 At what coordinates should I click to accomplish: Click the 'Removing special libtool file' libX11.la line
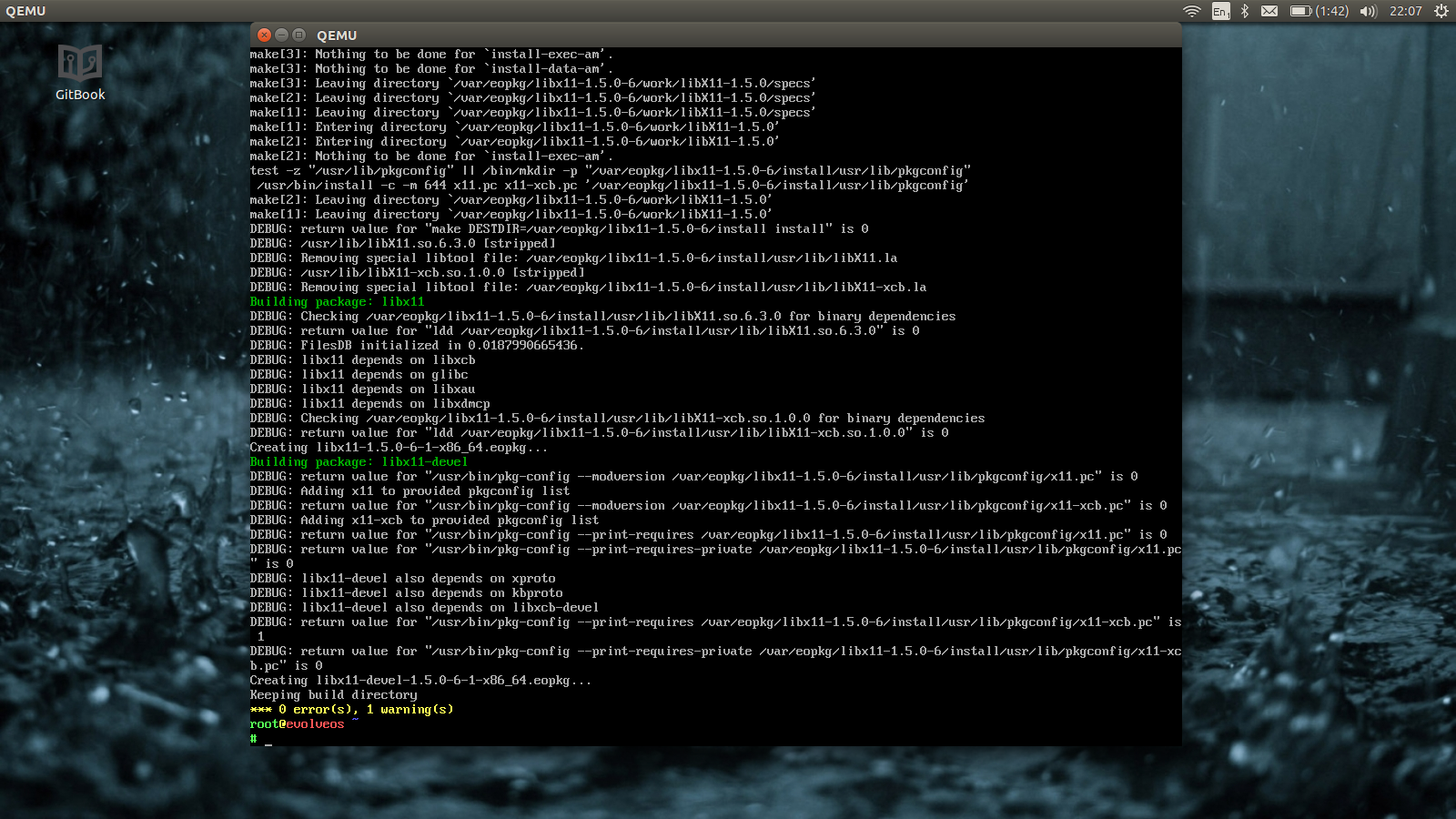(x=574, y=258)
